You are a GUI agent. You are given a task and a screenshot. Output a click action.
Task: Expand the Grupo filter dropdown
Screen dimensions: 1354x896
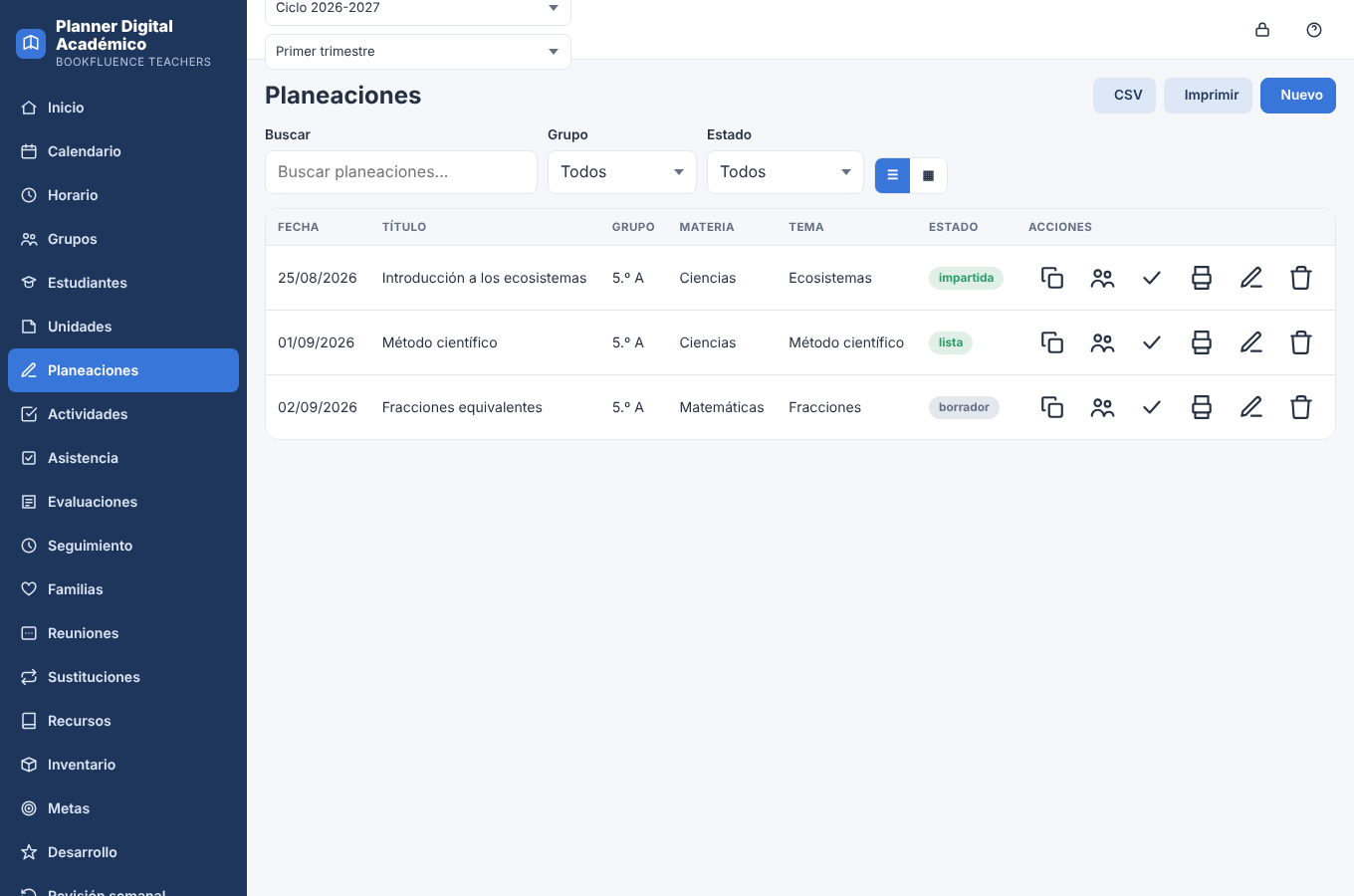(622, 172)
